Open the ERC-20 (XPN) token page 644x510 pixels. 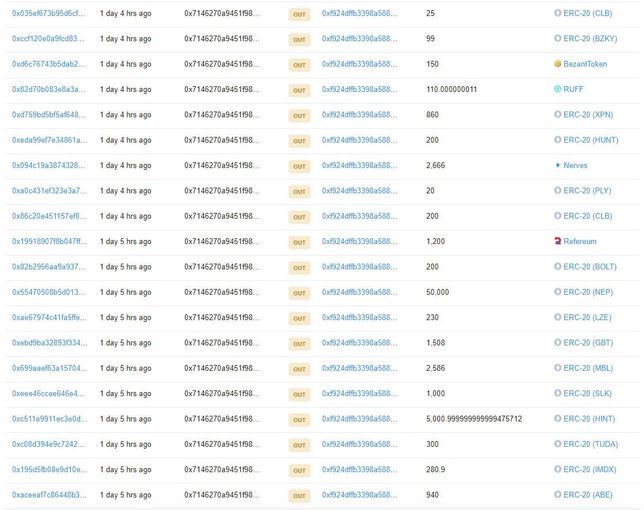tap(588, 115)
